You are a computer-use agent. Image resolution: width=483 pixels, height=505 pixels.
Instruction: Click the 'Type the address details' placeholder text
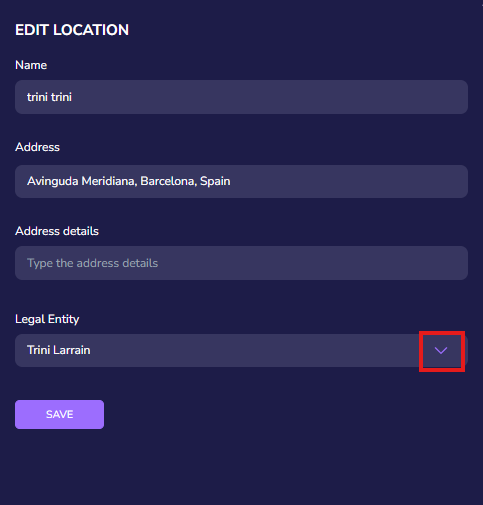92,263
